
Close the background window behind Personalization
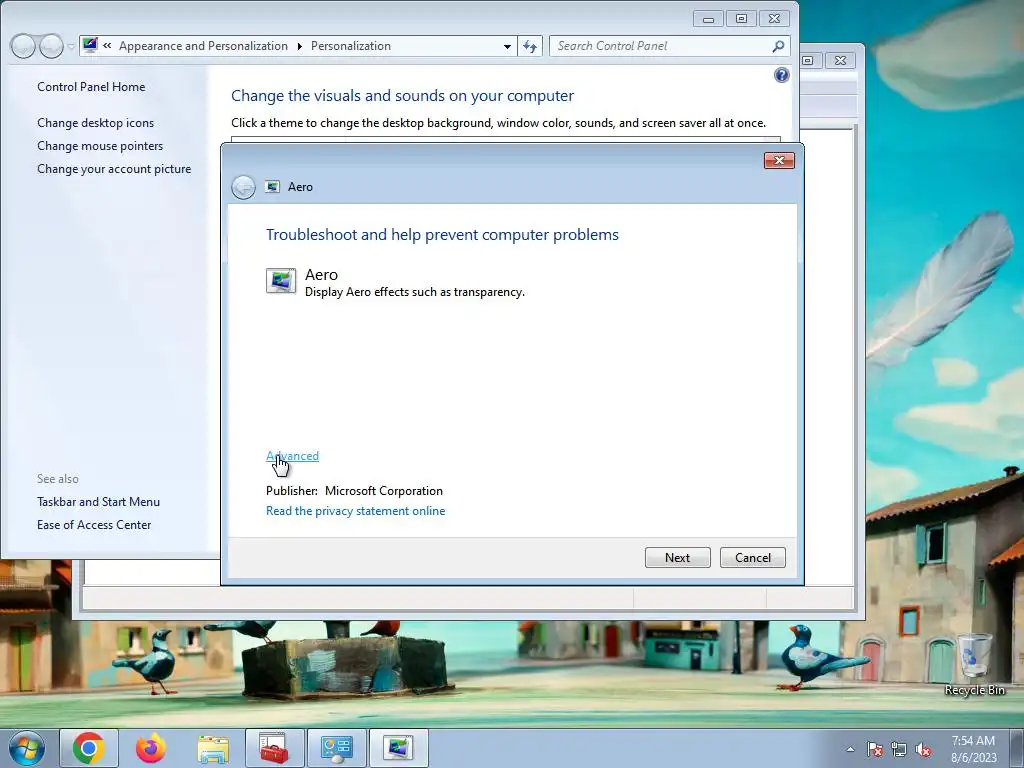pos(840,61)
